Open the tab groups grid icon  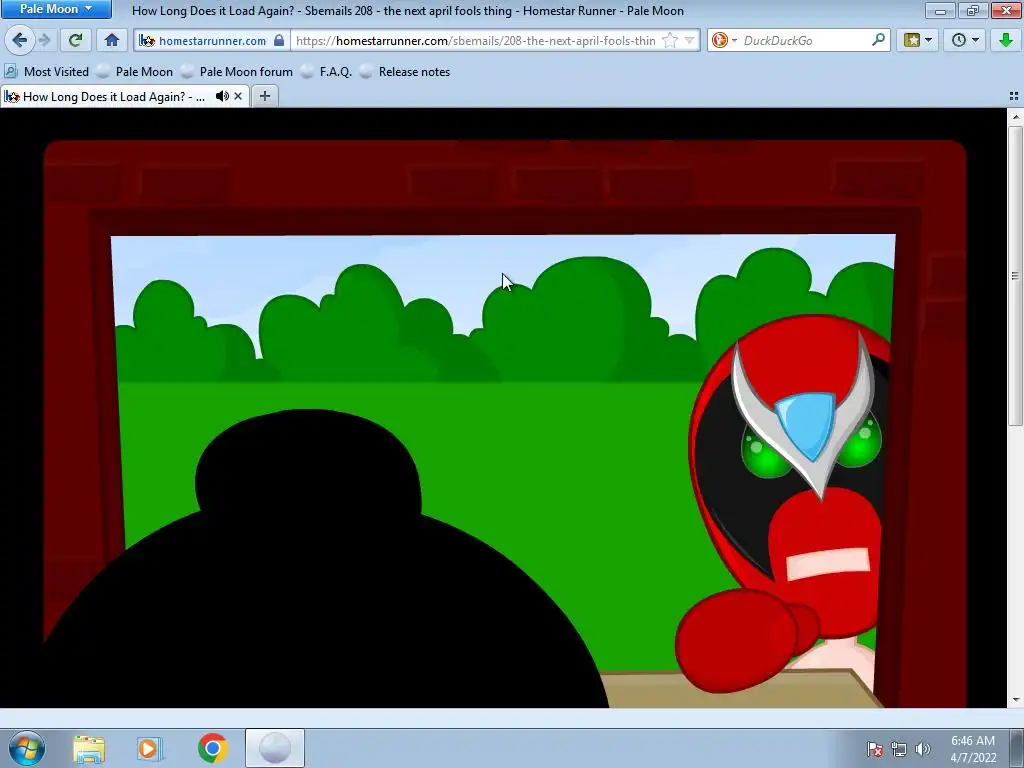coord(1014,97)
